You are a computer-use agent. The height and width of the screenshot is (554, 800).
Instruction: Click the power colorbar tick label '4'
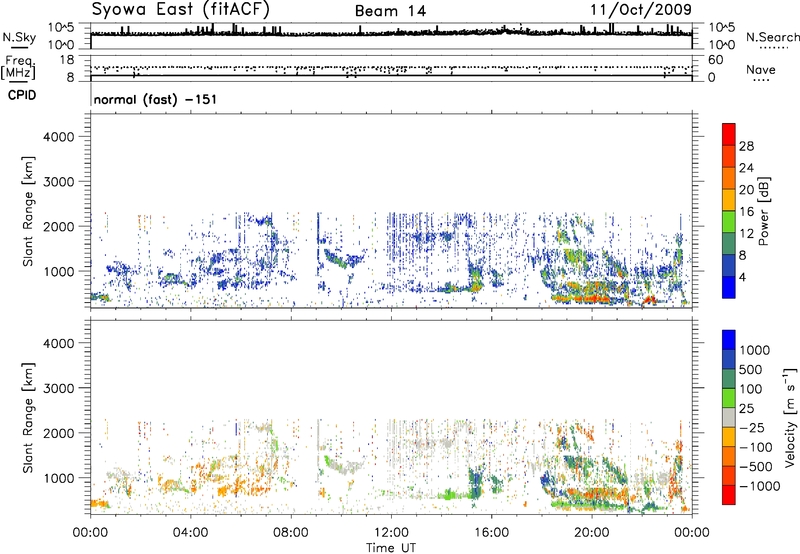coord(742,278)
